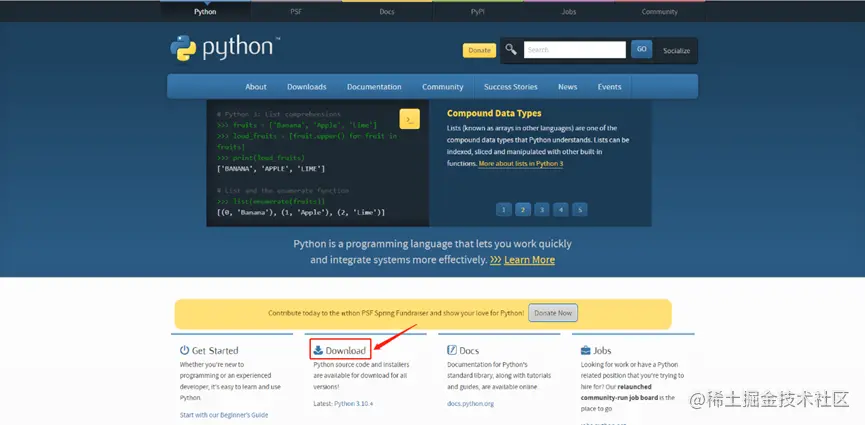Click the Docs widget page icon
Viewport: 865px width, 425px height.
452,350
